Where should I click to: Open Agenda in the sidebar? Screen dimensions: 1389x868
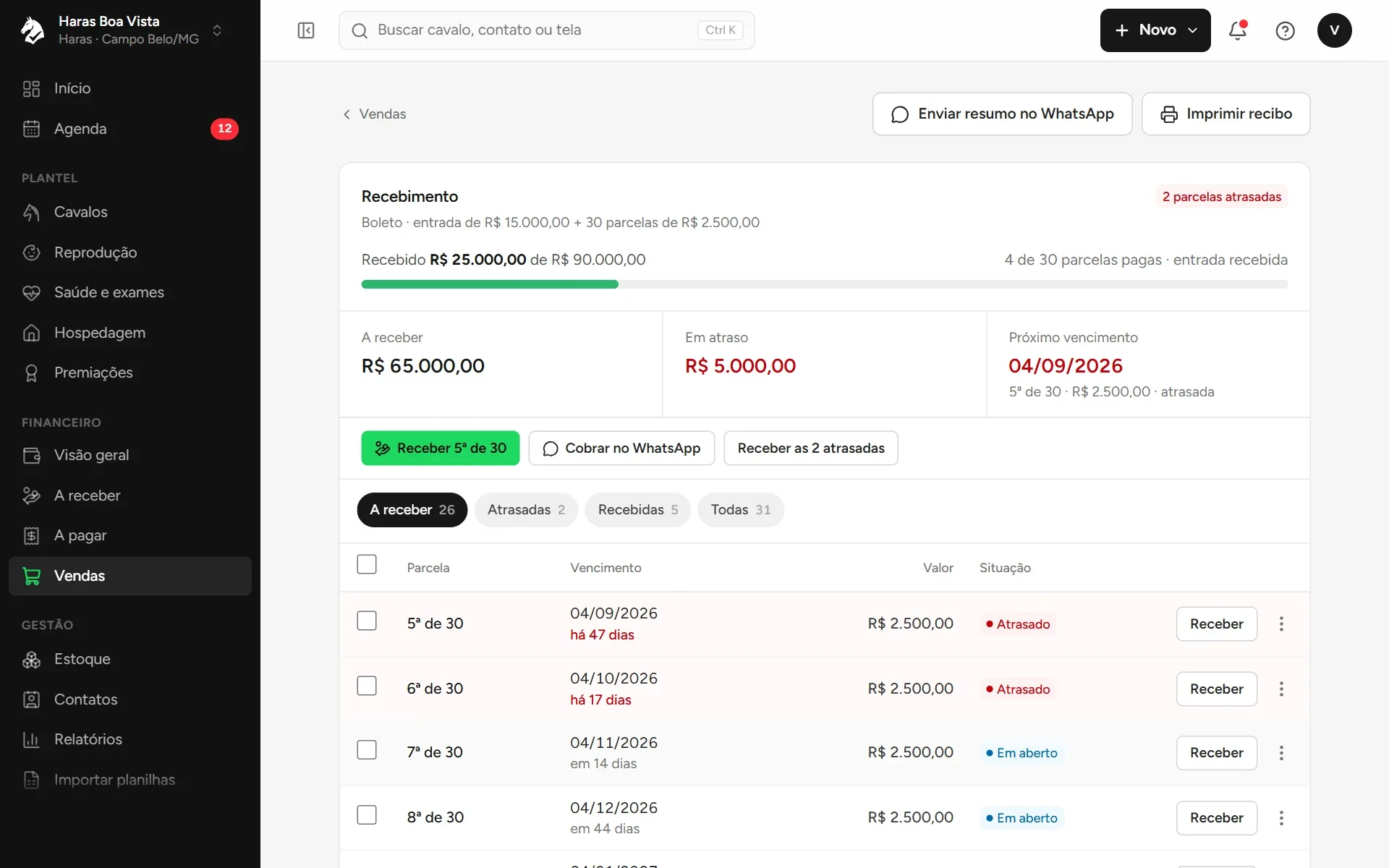(x=130, y=129)
